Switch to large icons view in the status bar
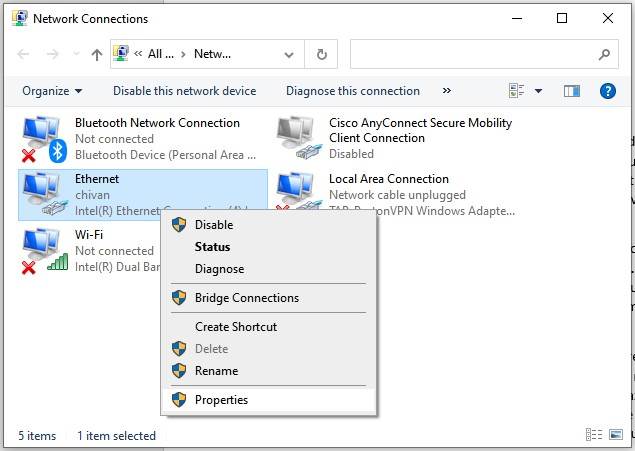 (615, 436)
